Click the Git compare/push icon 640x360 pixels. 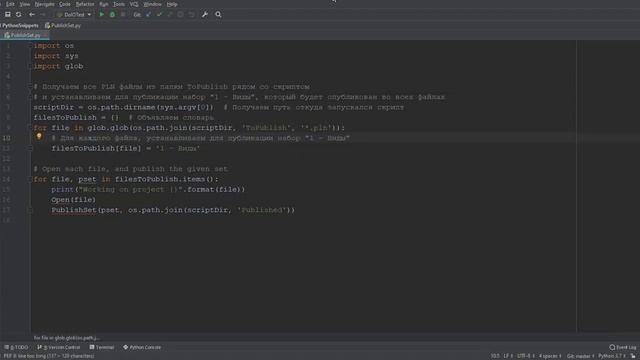click(x=170, y=14)
